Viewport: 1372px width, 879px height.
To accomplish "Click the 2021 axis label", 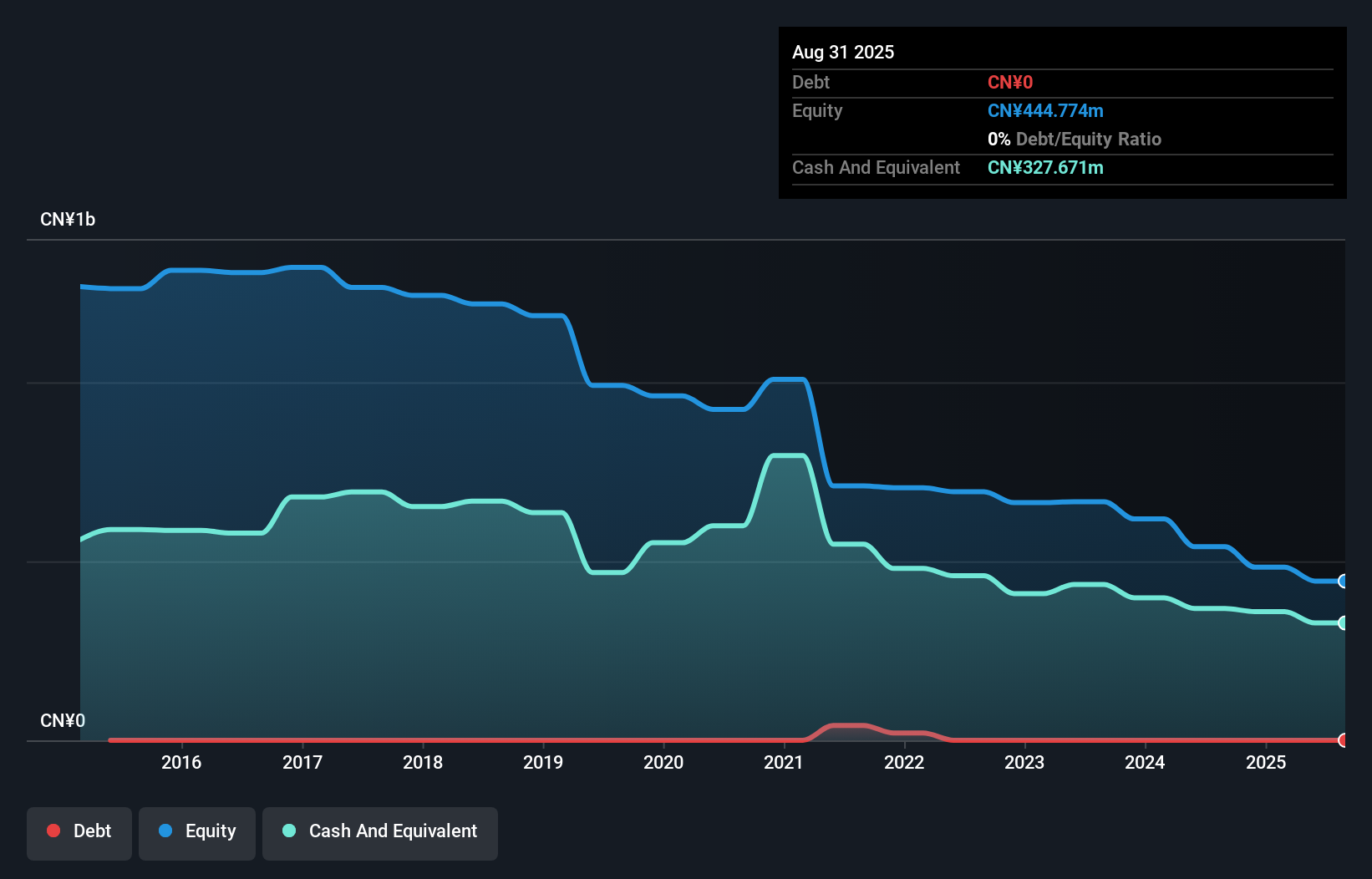I will pos(784,762).
